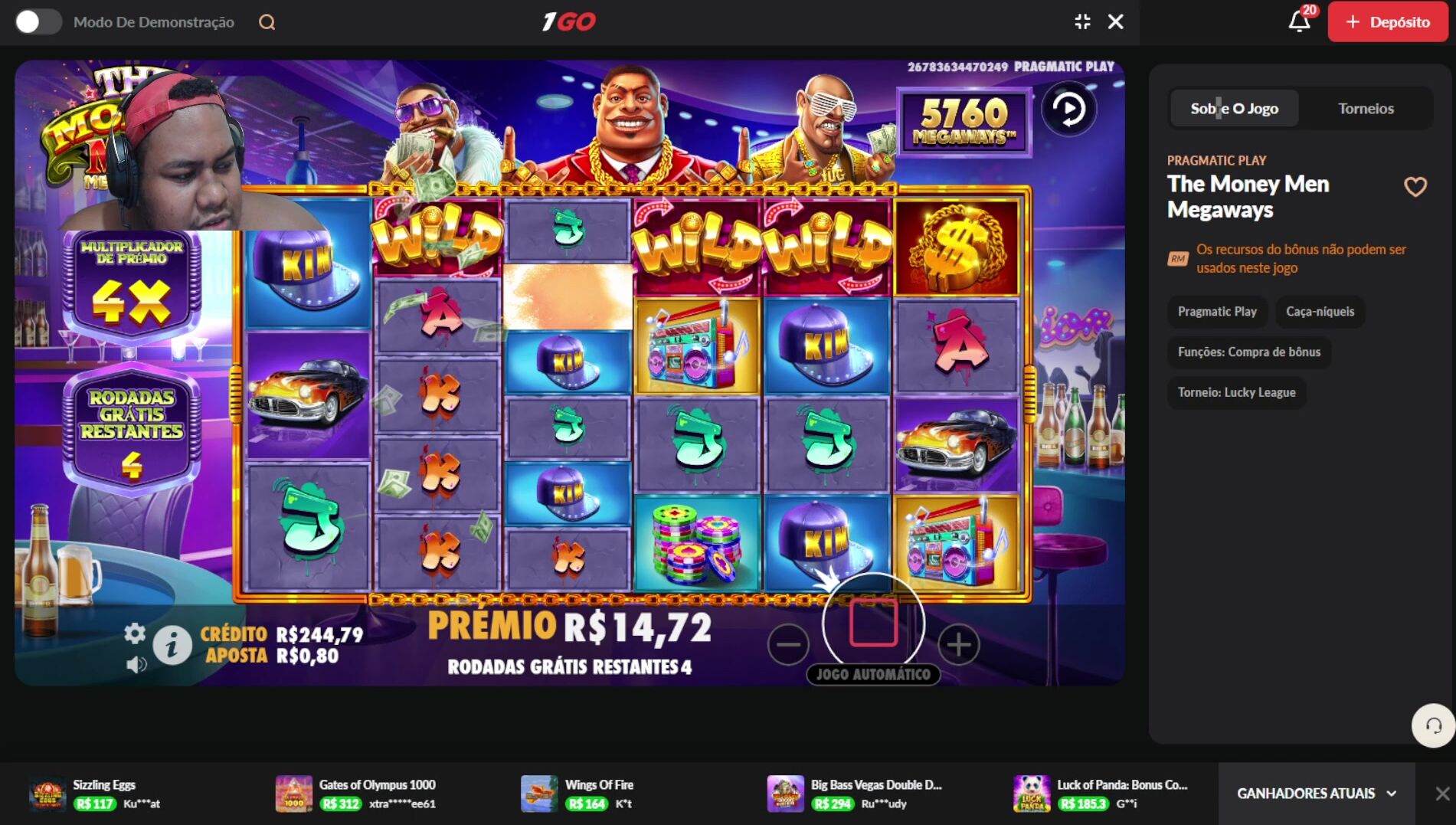Select the Sobre O Jogo tab
Viewport: 1456px width, 825px height.
[1234, 108]
